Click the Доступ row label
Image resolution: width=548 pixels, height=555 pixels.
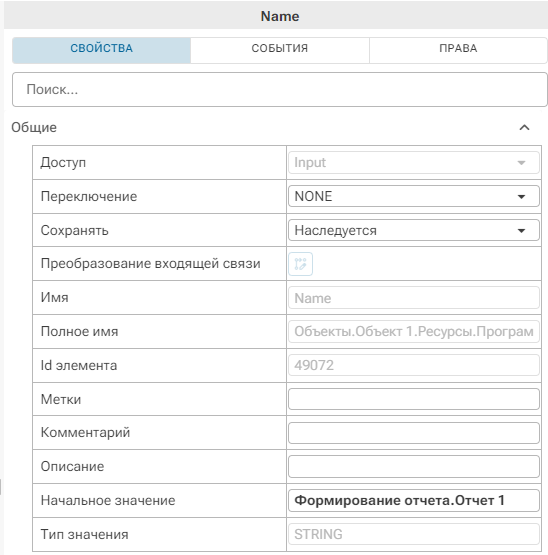pyautogui.click(x=63, y=163)
